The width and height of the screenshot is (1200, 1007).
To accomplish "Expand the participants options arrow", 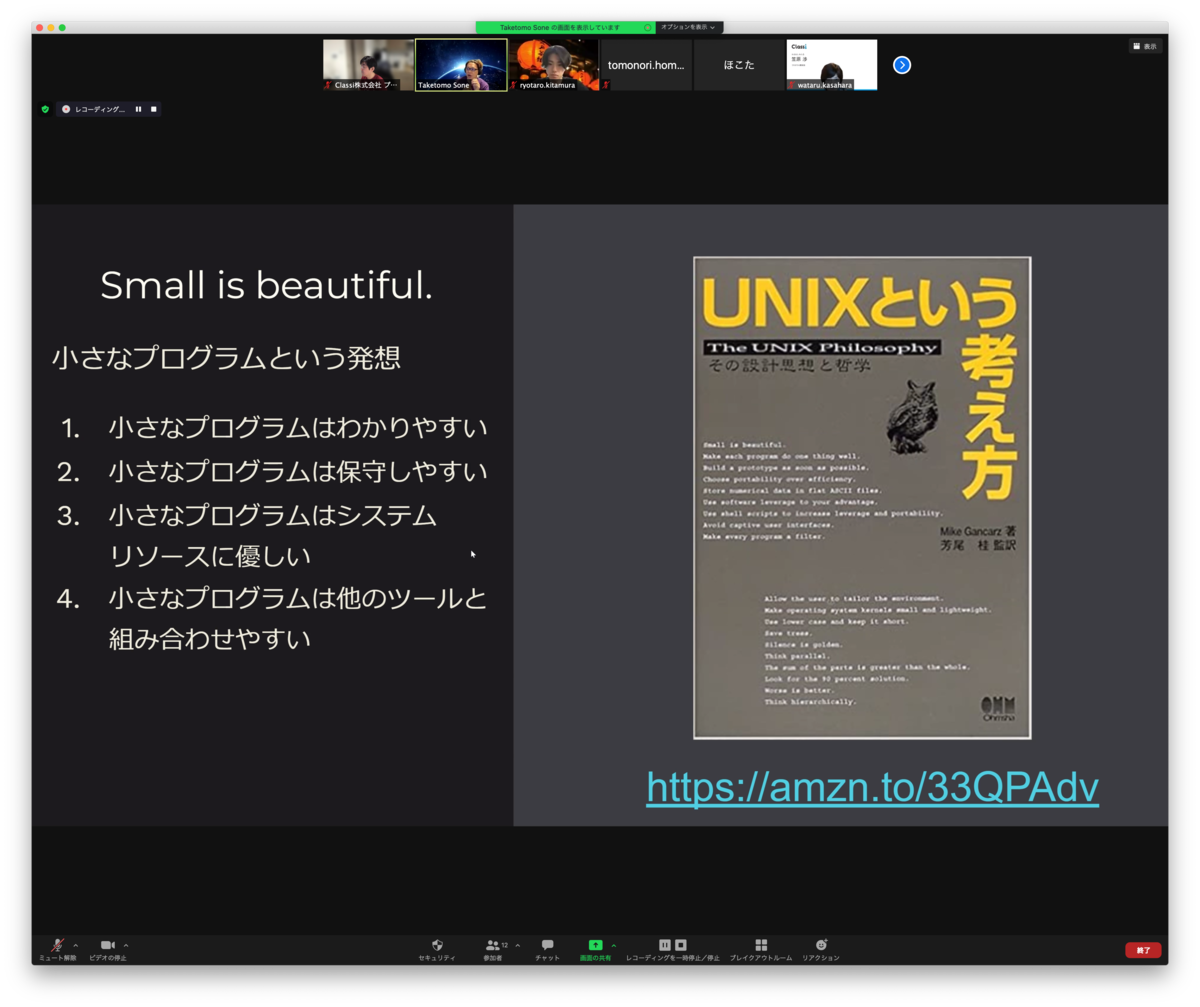I will point(517,945).
